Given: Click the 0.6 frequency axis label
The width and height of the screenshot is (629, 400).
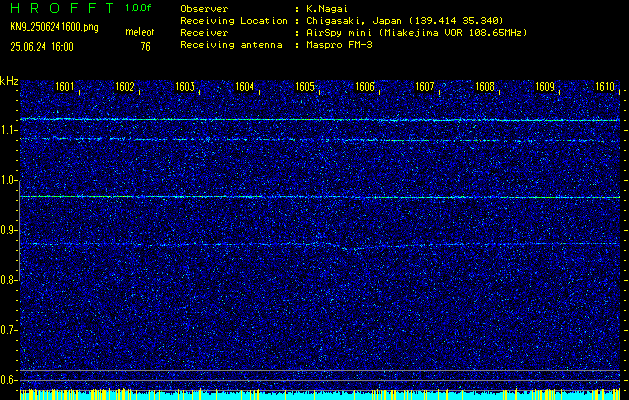Looking at the screenshot, I should pyautogui.click(x=8, y=380).
